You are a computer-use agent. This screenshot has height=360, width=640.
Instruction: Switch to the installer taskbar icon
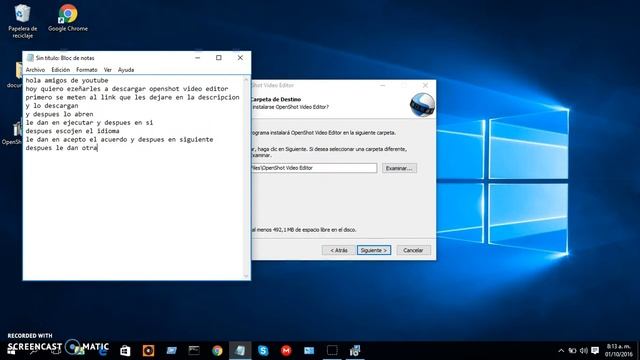(x=355, y=351)
